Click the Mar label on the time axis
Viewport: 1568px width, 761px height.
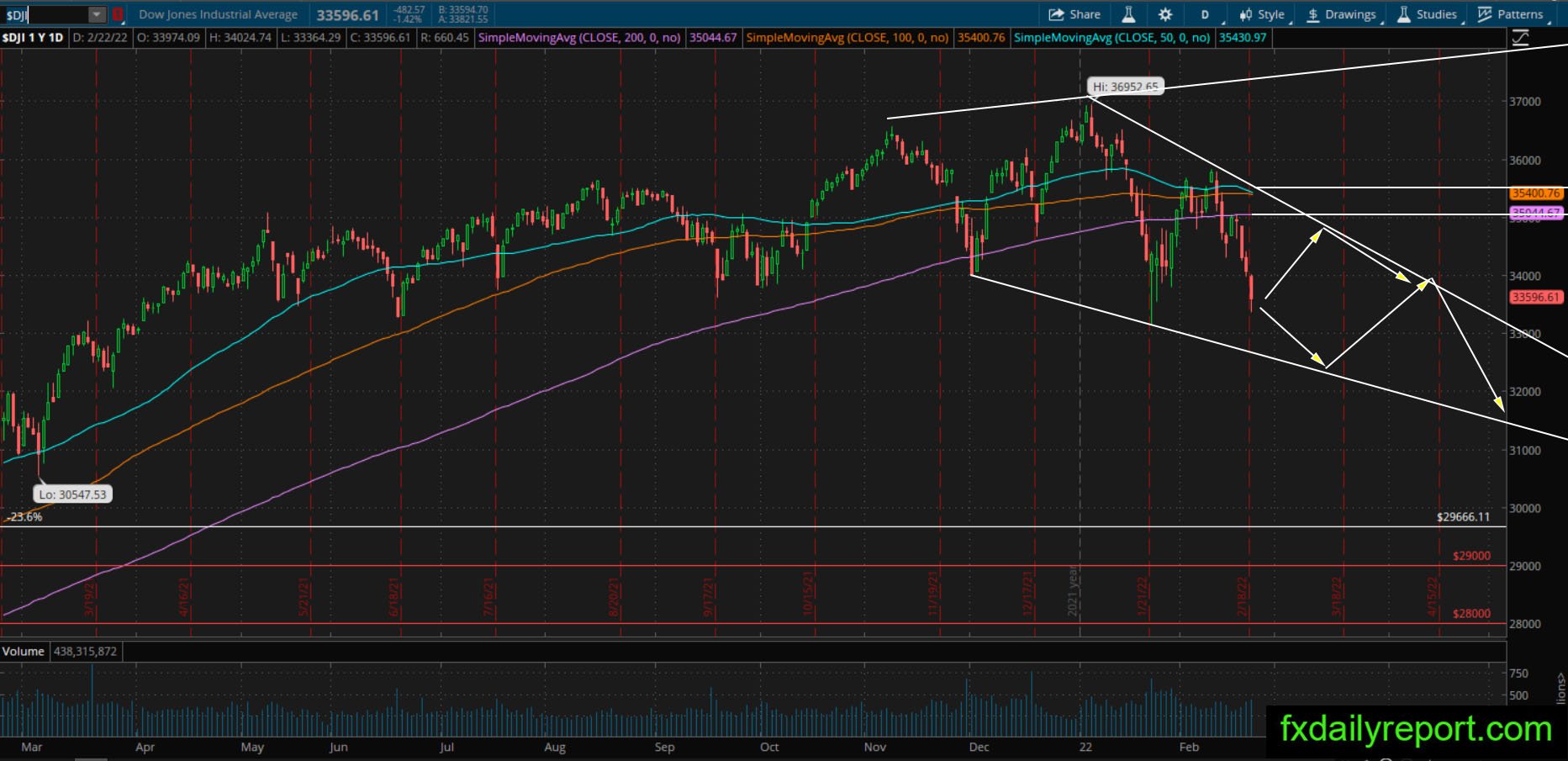pos(31,747)
